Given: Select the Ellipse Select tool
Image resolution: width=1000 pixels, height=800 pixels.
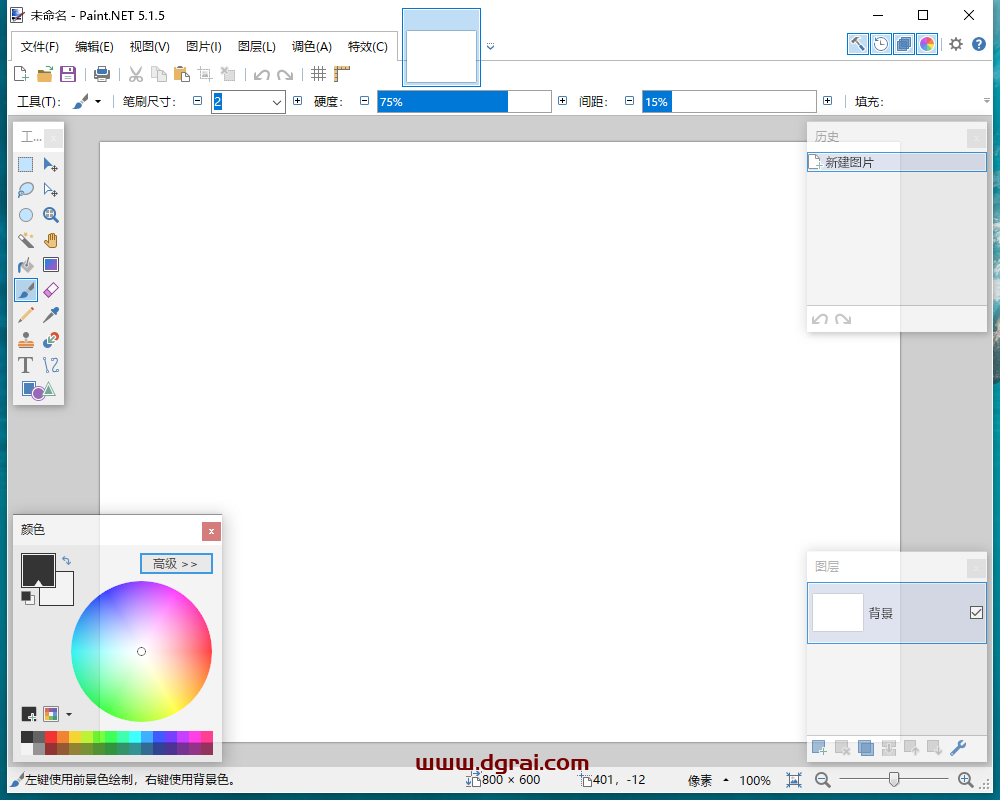Looking at the screenshot, I should [26, 215].
